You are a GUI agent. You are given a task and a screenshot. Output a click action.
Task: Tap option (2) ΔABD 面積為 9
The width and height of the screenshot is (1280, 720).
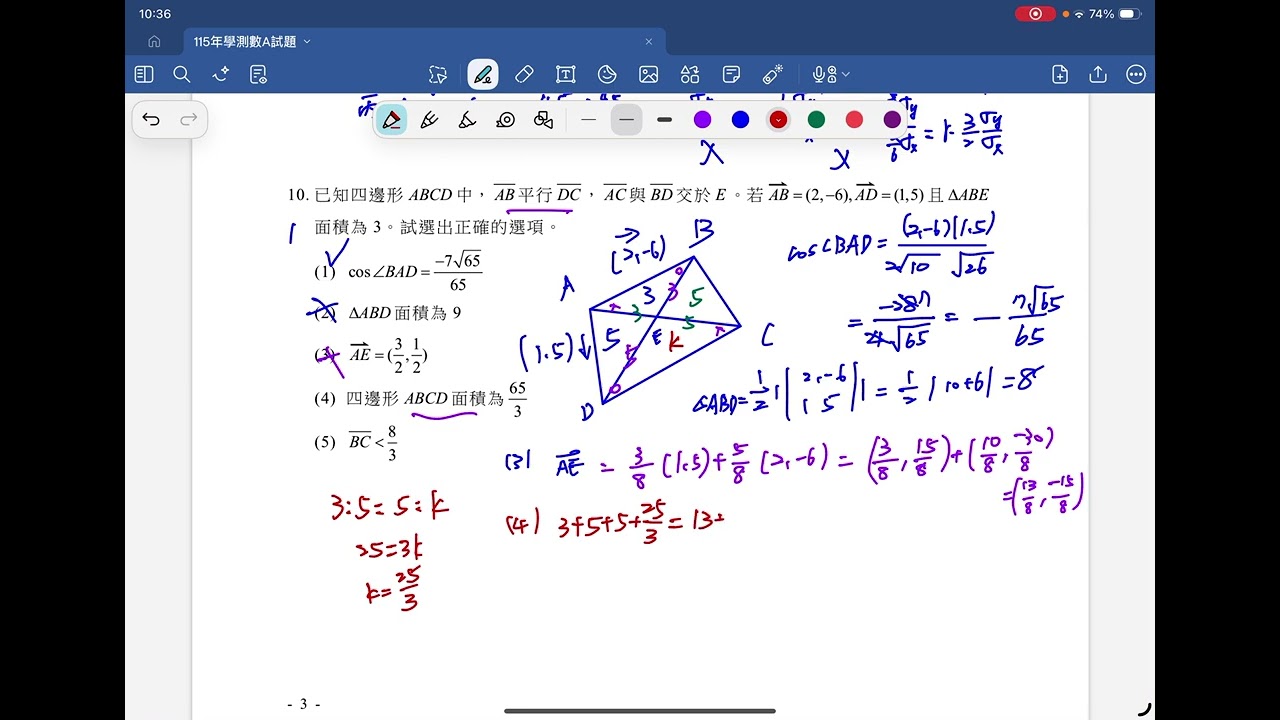(x=388, y=313)
